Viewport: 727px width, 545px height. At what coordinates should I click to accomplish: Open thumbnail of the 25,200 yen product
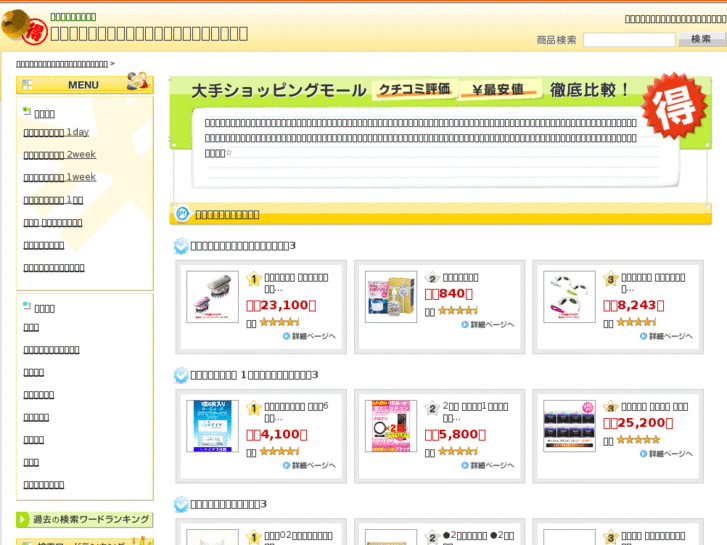pos(569,426)
